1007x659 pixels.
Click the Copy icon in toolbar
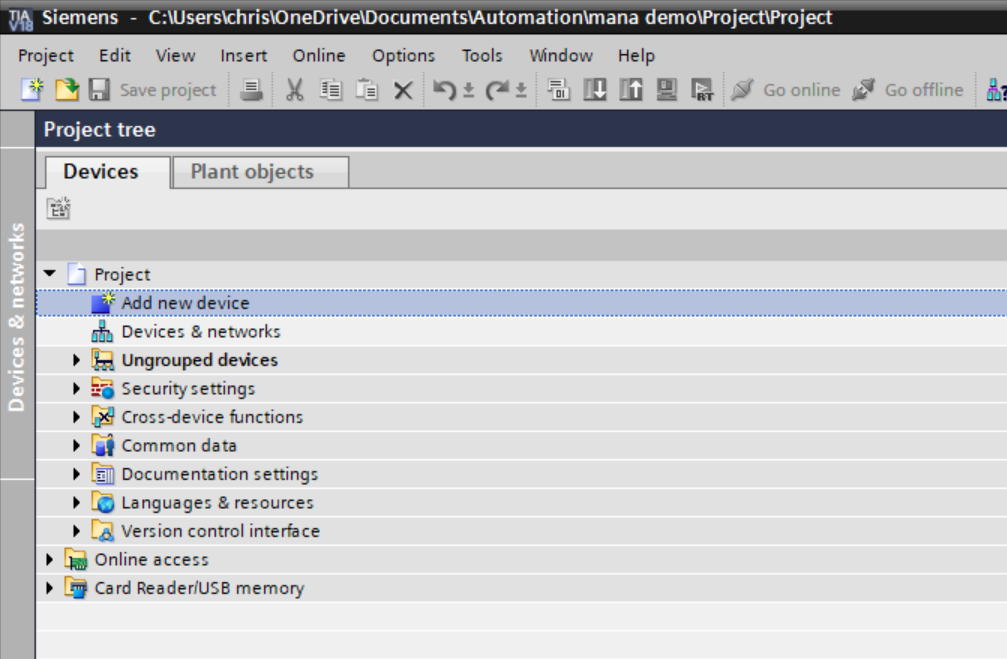point(330,89)
